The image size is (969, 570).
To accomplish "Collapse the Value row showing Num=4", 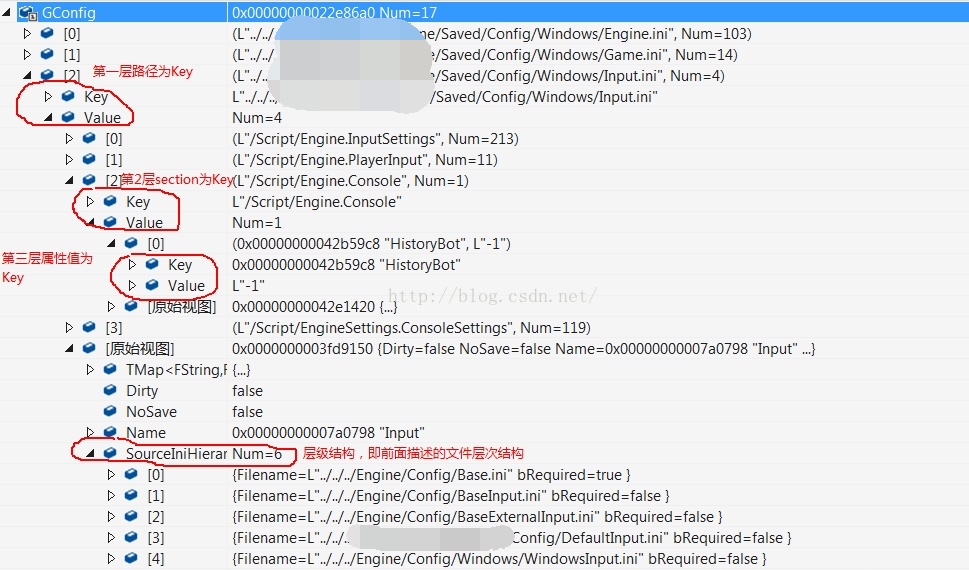I will [x=48, y=117].
